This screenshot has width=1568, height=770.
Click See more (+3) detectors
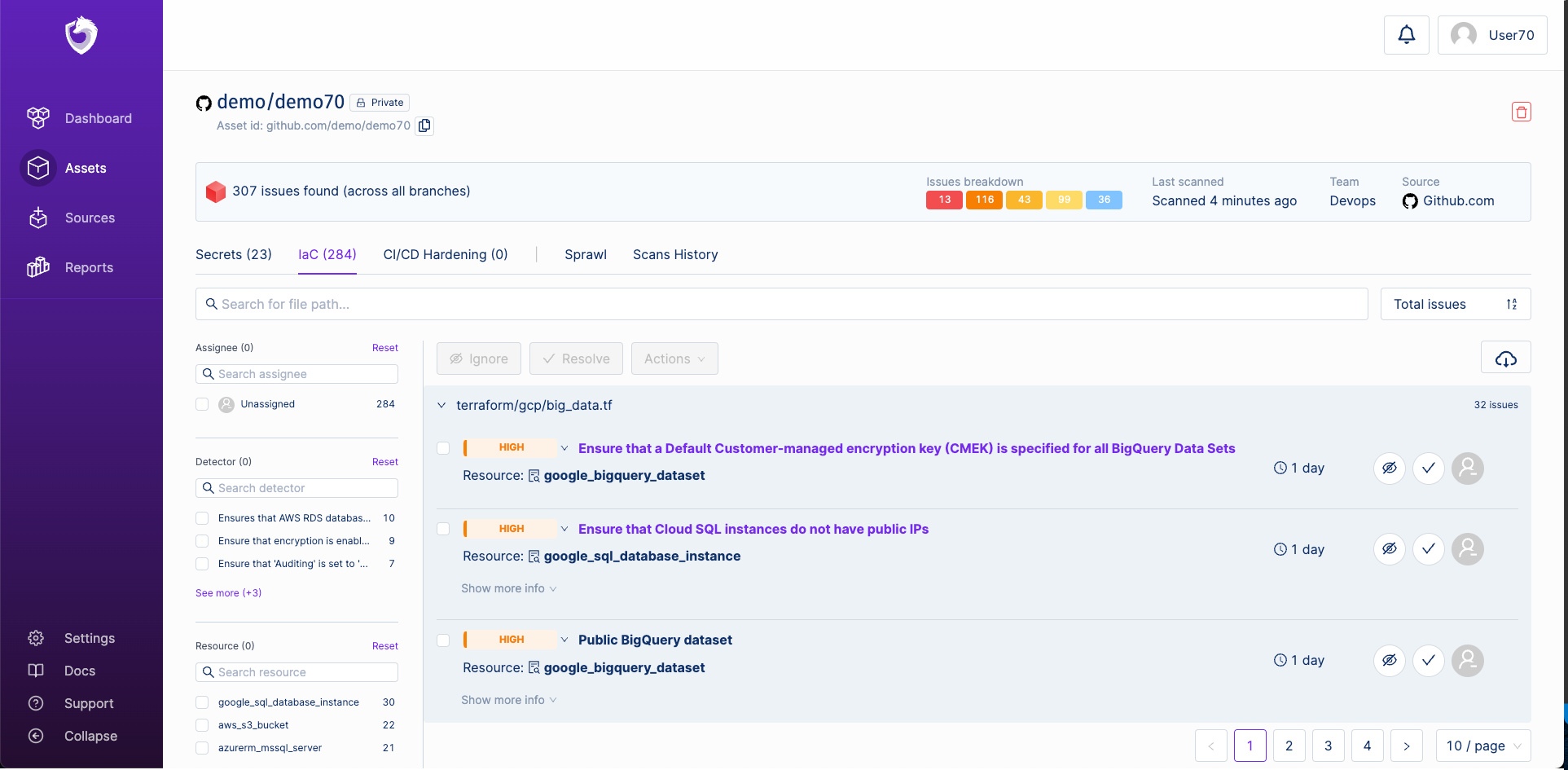coord(229,593)
